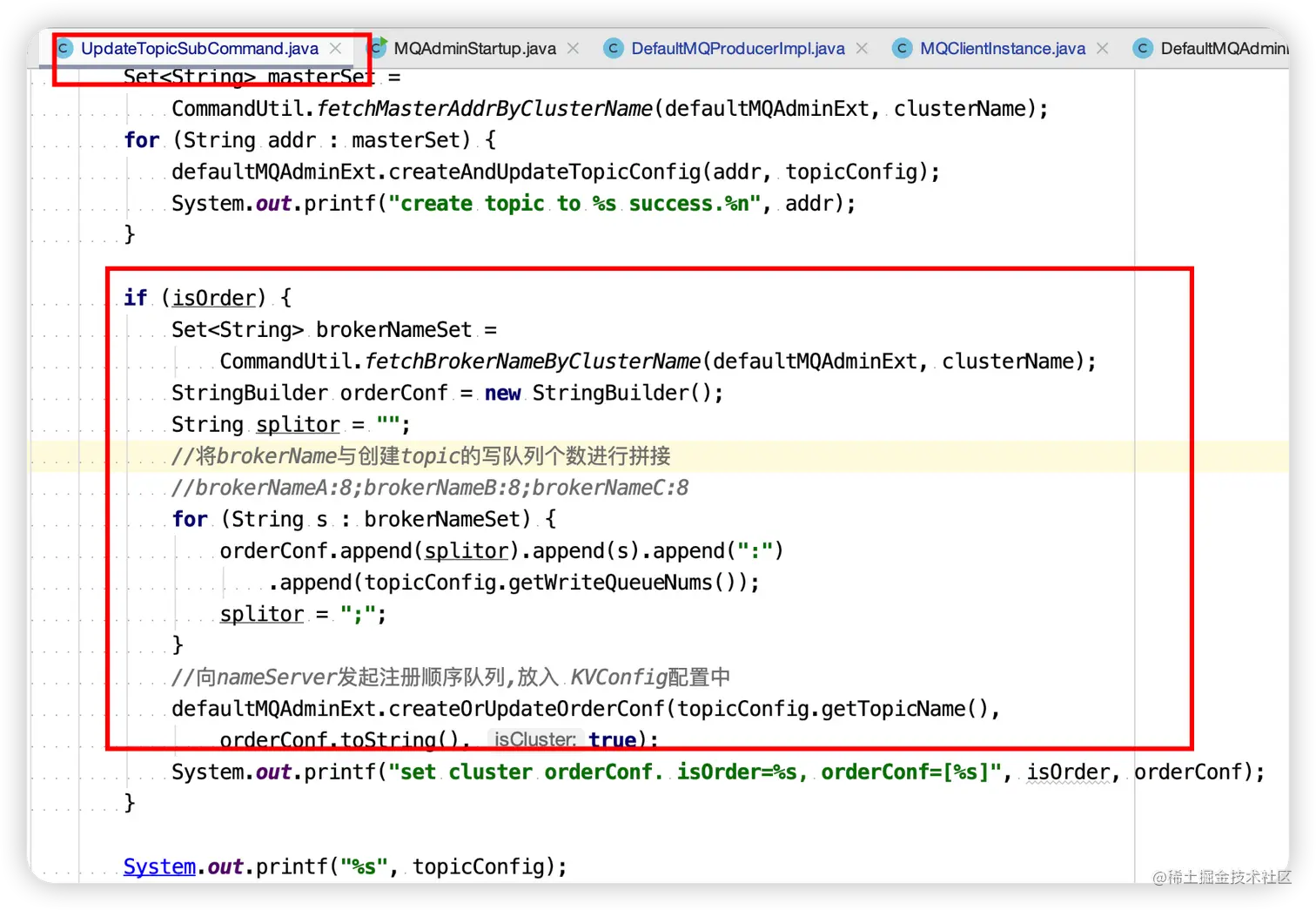The width and height of the screenshot is (1316, 910).
Task: Click the "create topic to %s success.%n" string
Action: click(x=575, y=204)
